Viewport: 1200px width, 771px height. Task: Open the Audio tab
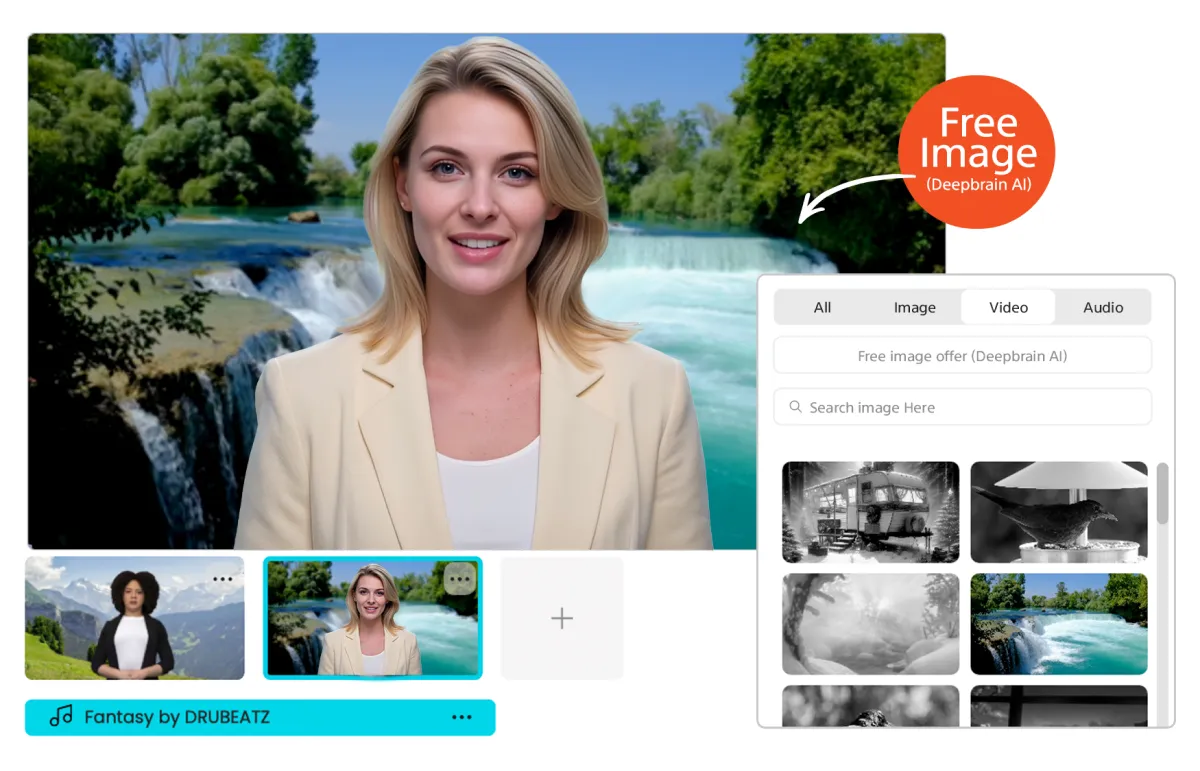1103,307
